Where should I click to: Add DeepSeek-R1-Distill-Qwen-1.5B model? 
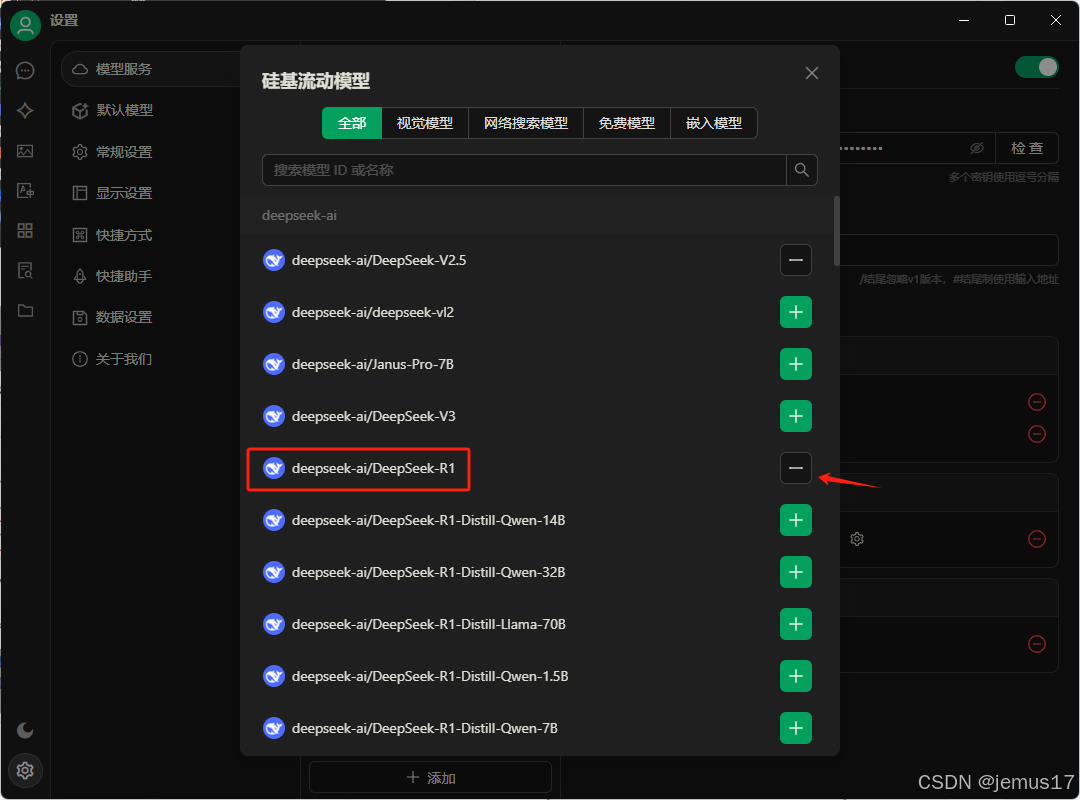pos(796,676)
